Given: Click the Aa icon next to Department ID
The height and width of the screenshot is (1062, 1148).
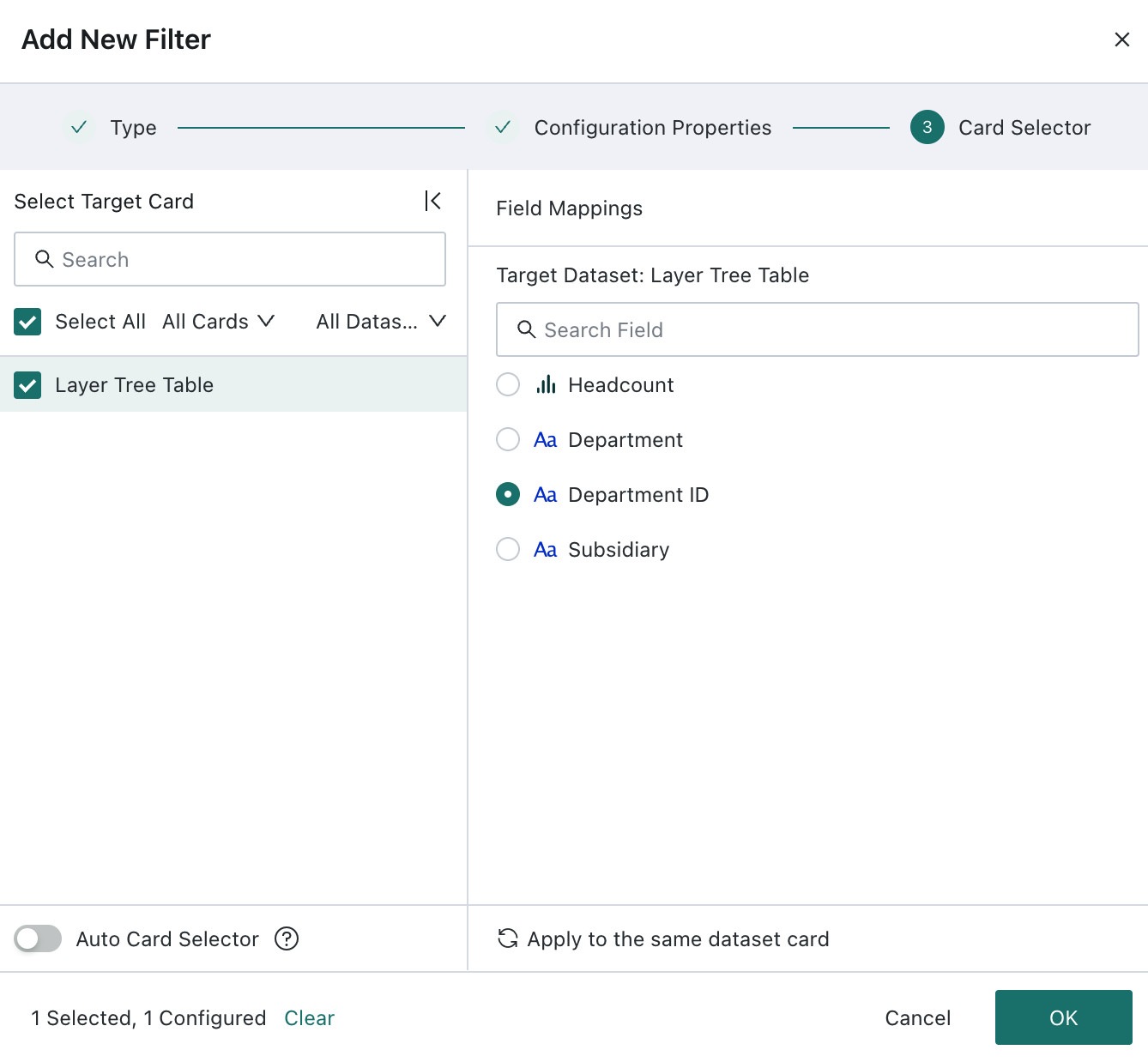Looking at the screenshot, I should (546, 494).
